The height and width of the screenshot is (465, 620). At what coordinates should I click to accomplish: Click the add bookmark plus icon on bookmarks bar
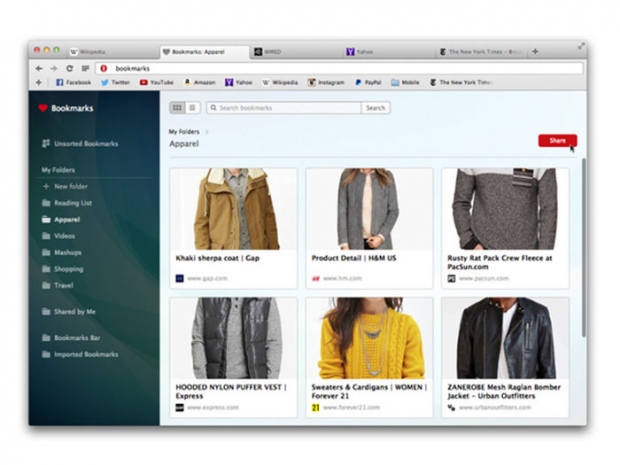coord(39,82)
